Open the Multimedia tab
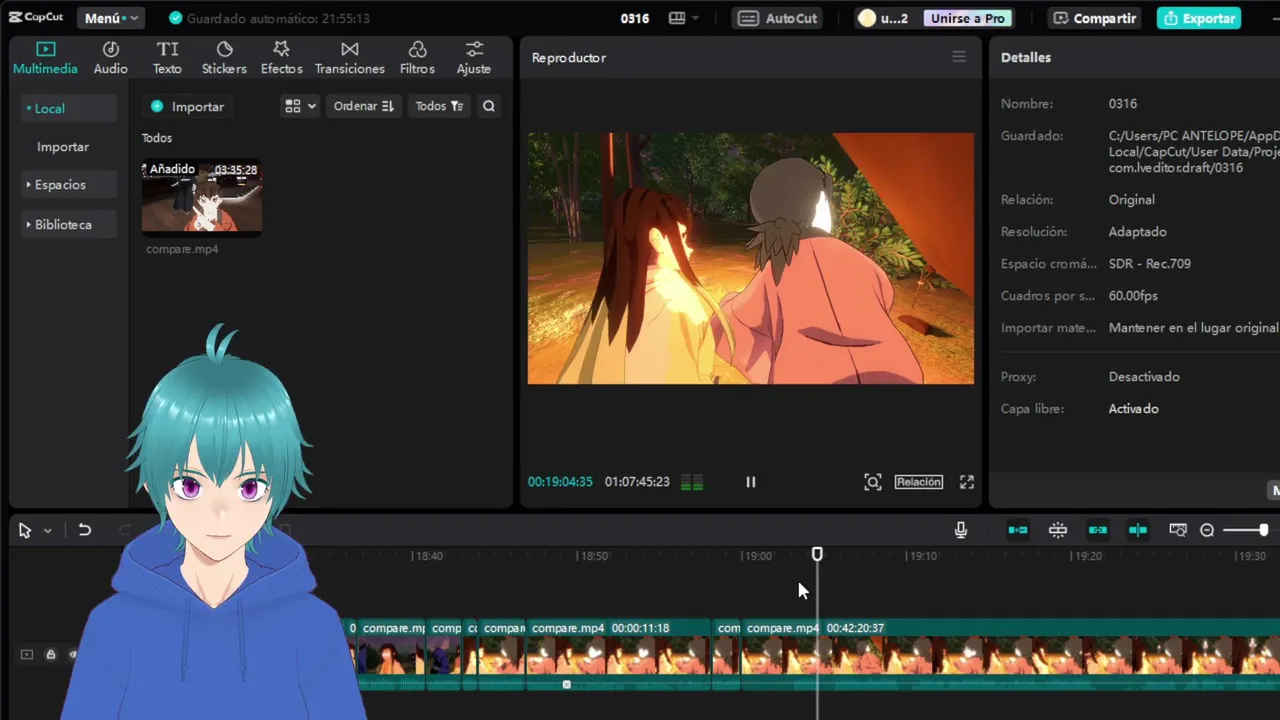The width and height of the screenshot is (1280, 720). coord(45,58)
